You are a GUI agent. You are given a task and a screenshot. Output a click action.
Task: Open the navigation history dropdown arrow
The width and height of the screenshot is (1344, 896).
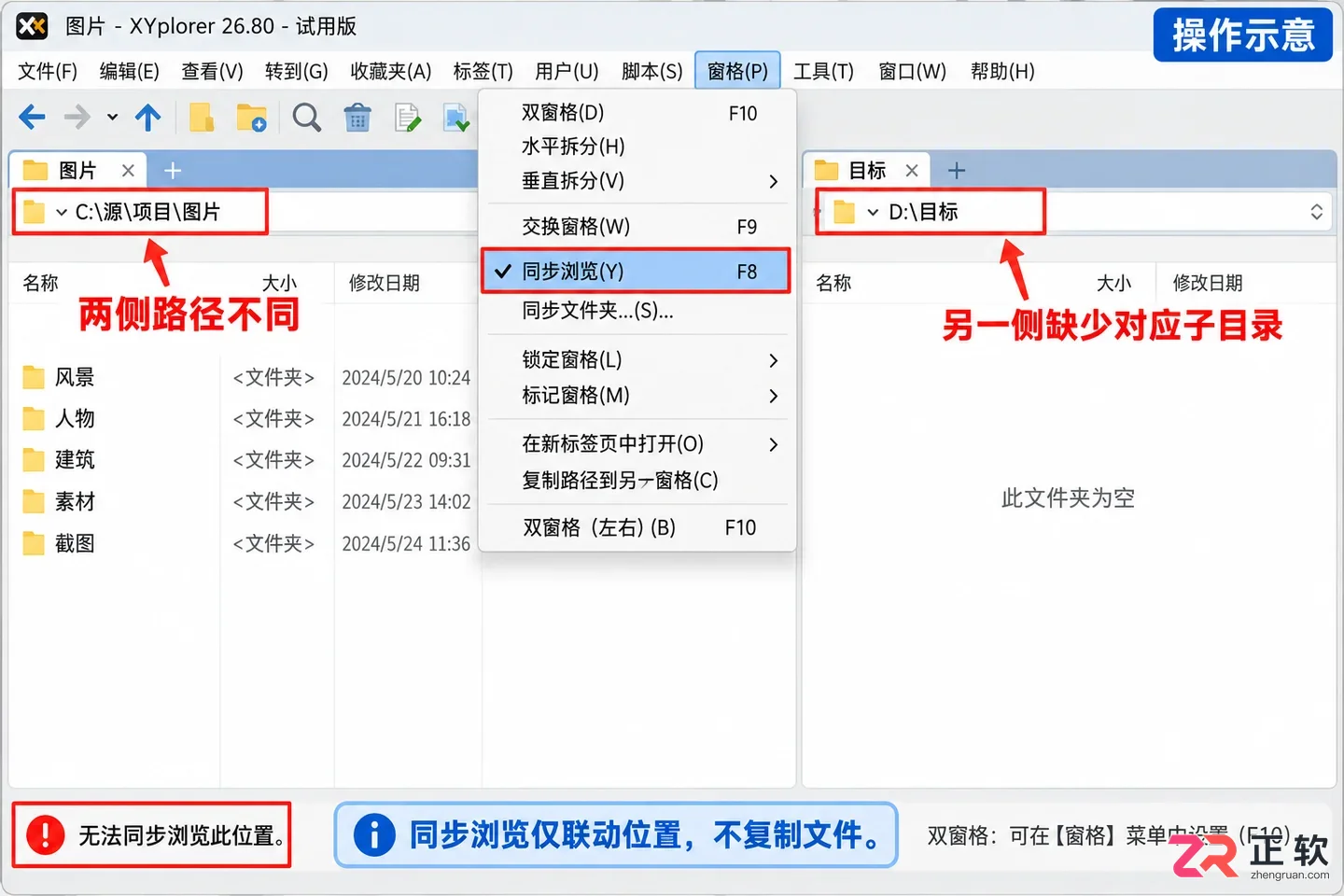(x=112, y=118)
